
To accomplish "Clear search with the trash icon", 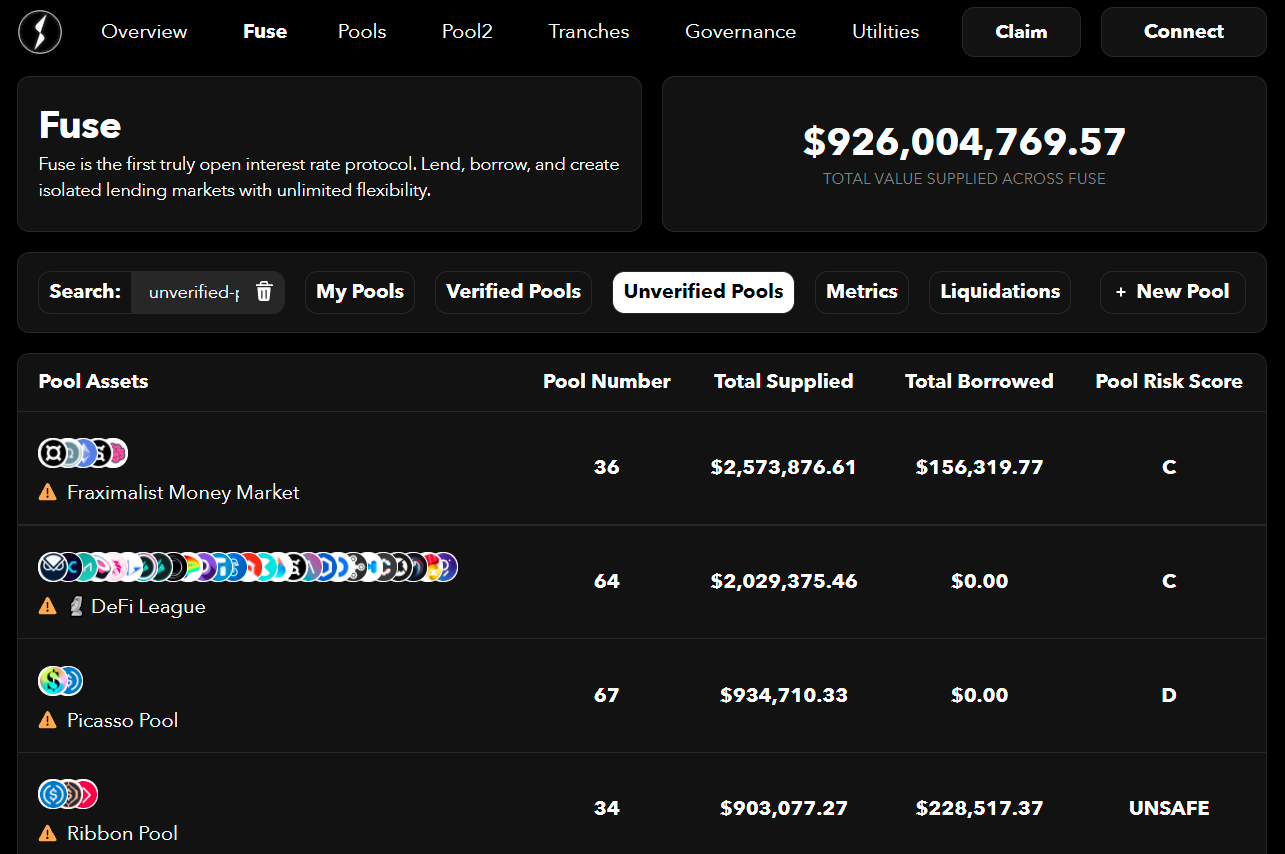I will point(264,292).
